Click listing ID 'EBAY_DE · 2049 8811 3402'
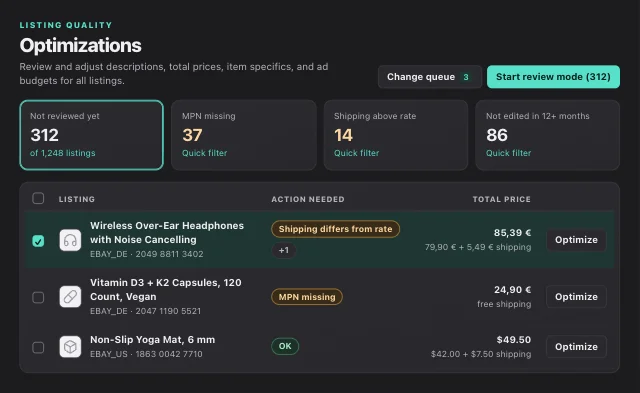Image resolution: width=640 pixels, height=393 pixels. (147, 254)
